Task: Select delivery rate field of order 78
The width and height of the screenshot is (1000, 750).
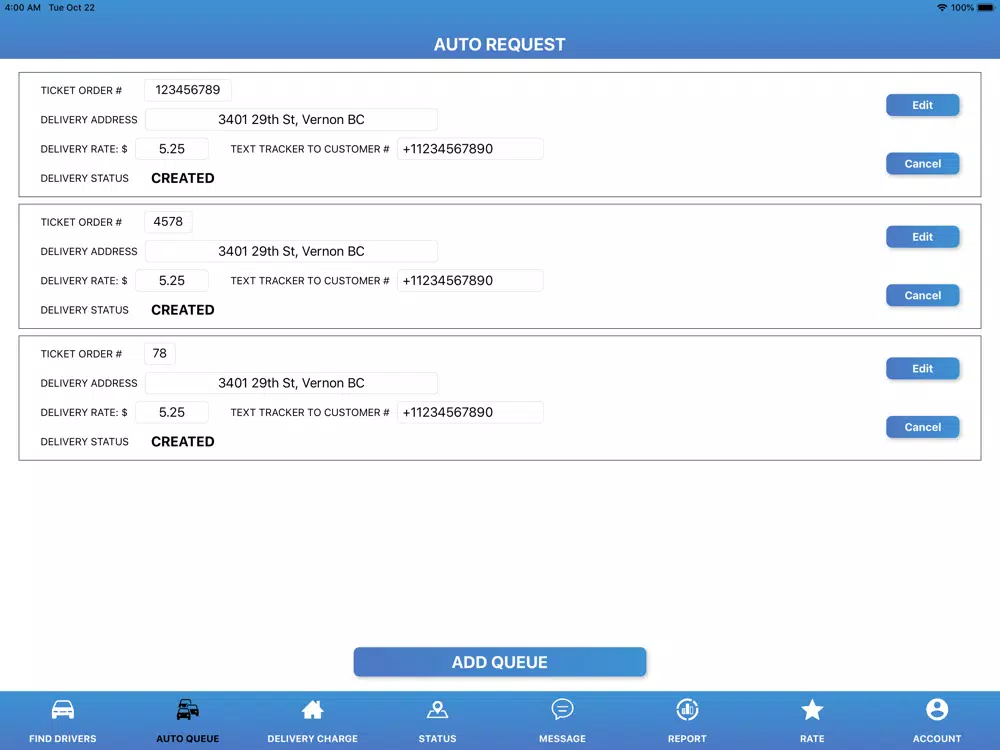Action: coord(172,412)
